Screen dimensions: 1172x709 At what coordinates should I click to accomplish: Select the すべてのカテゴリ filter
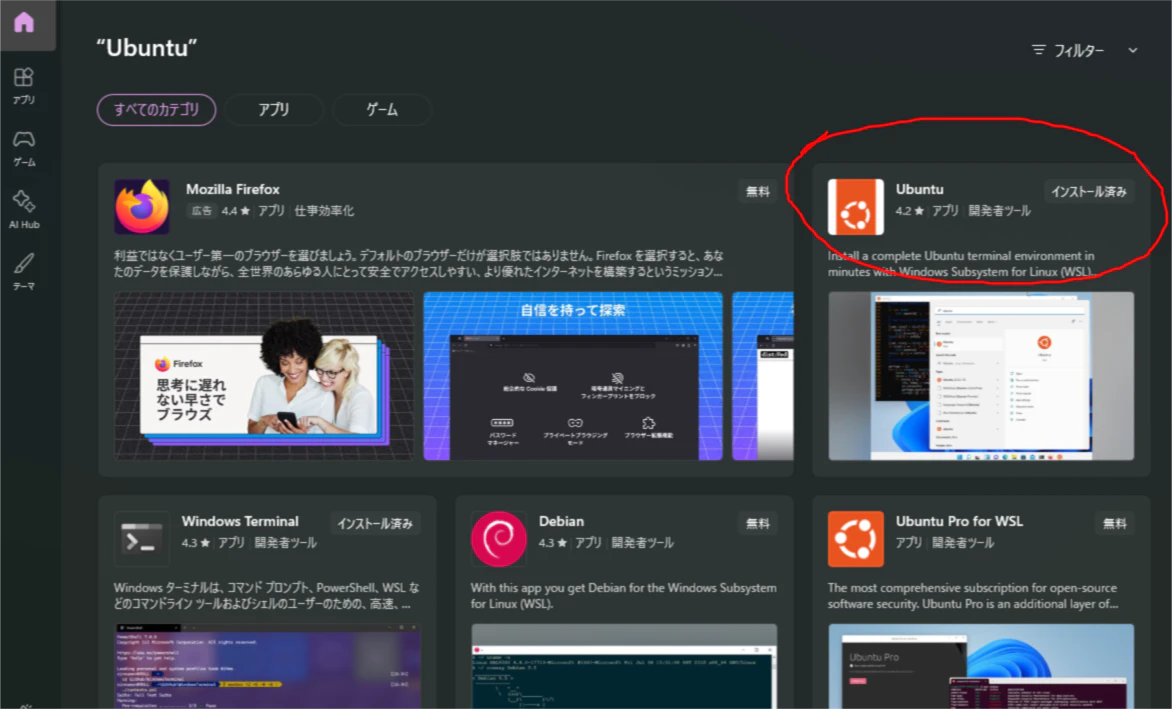(x=156, y=110)
